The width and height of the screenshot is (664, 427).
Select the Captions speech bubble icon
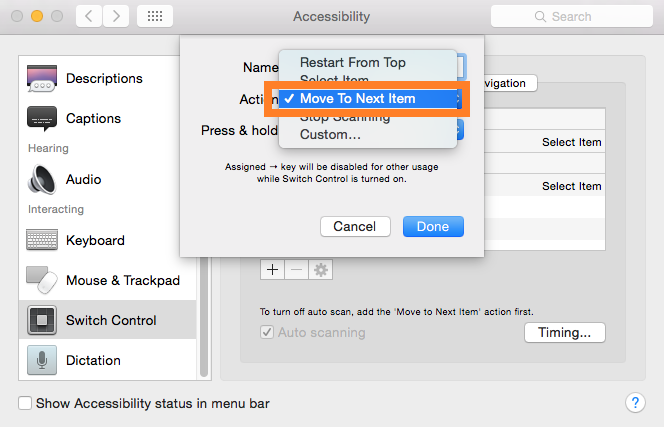pos(41,118)
